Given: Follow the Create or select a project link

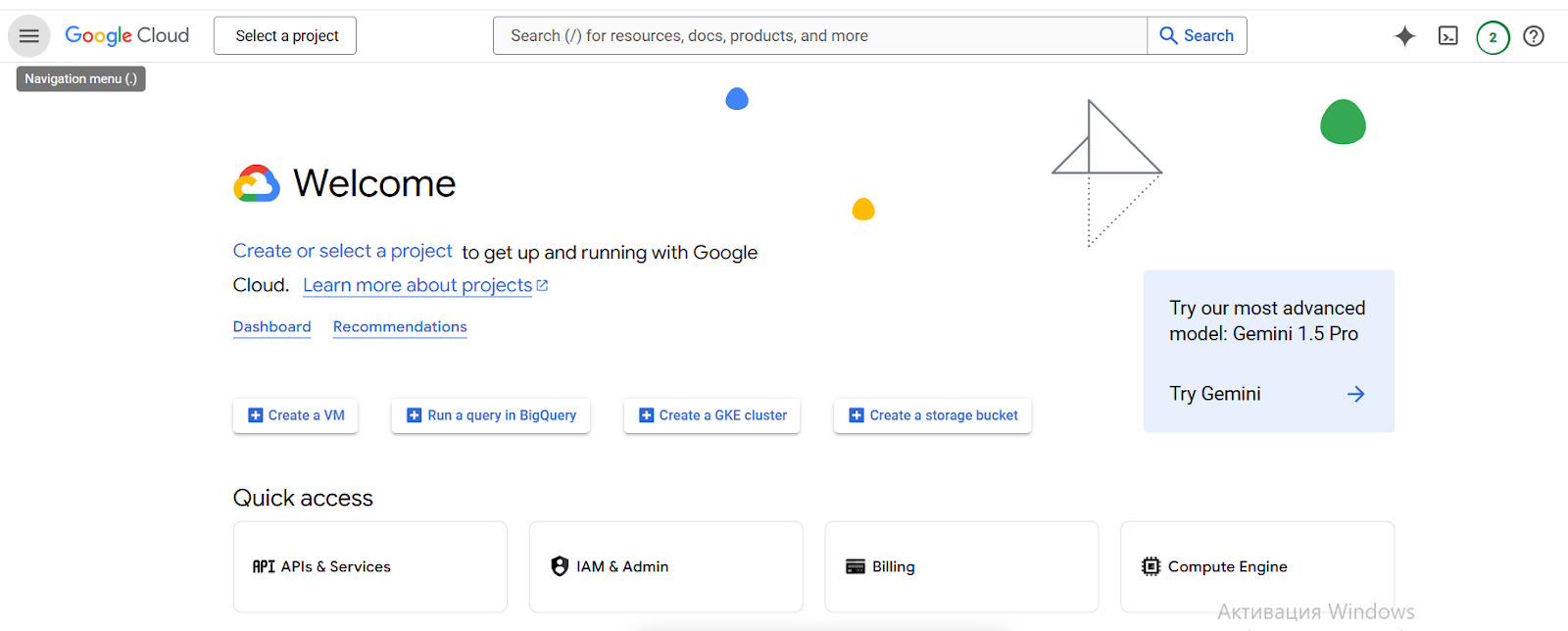Looking at the screenshot, I should pos(343,251).
